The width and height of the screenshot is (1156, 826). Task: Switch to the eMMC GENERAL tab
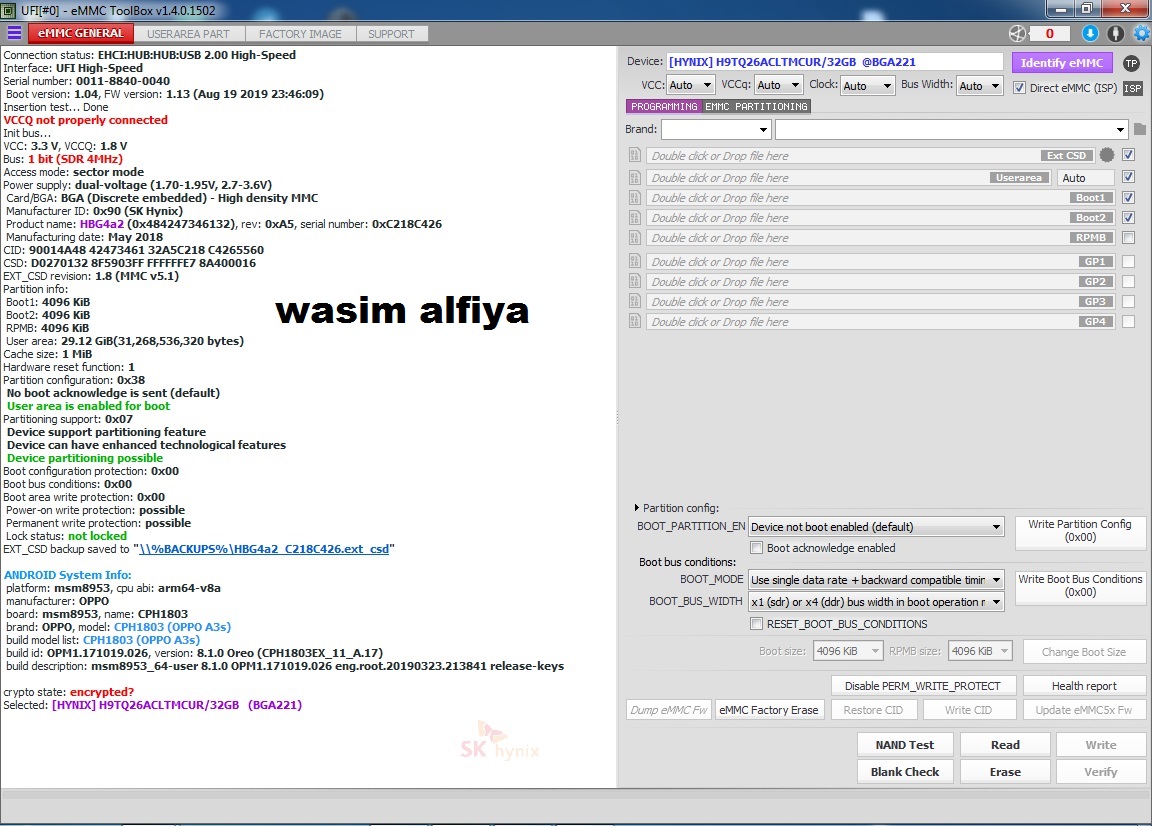tap(81, 33)
